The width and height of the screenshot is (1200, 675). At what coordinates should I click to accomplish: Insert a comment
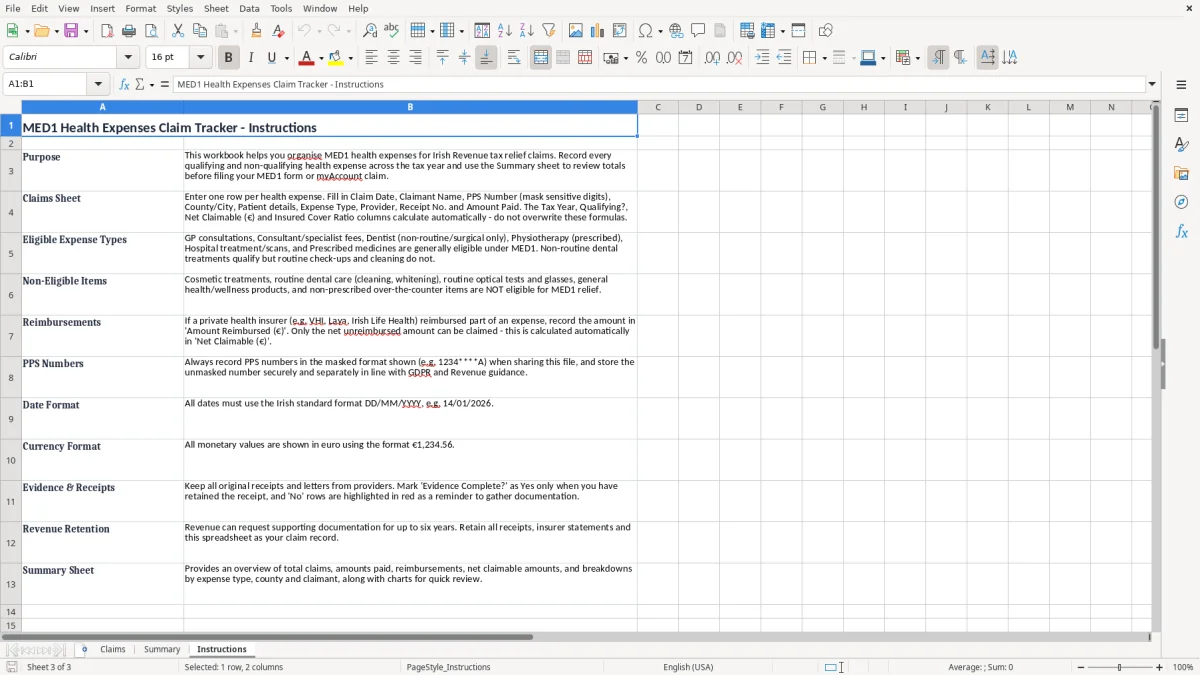[697, 31]
